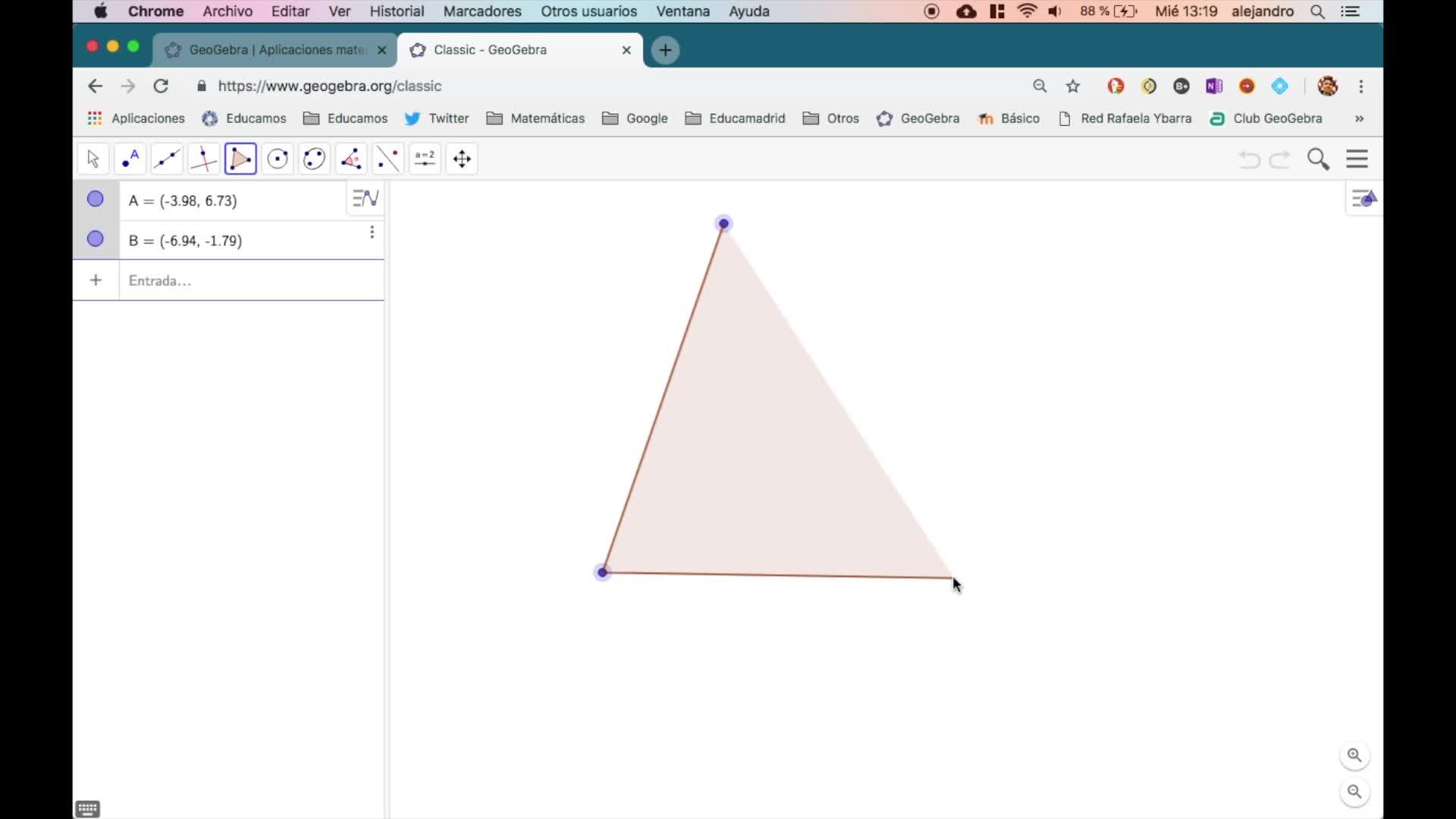Toggle visibility of point B
1456x819 pixels.
tap(96, 240)
